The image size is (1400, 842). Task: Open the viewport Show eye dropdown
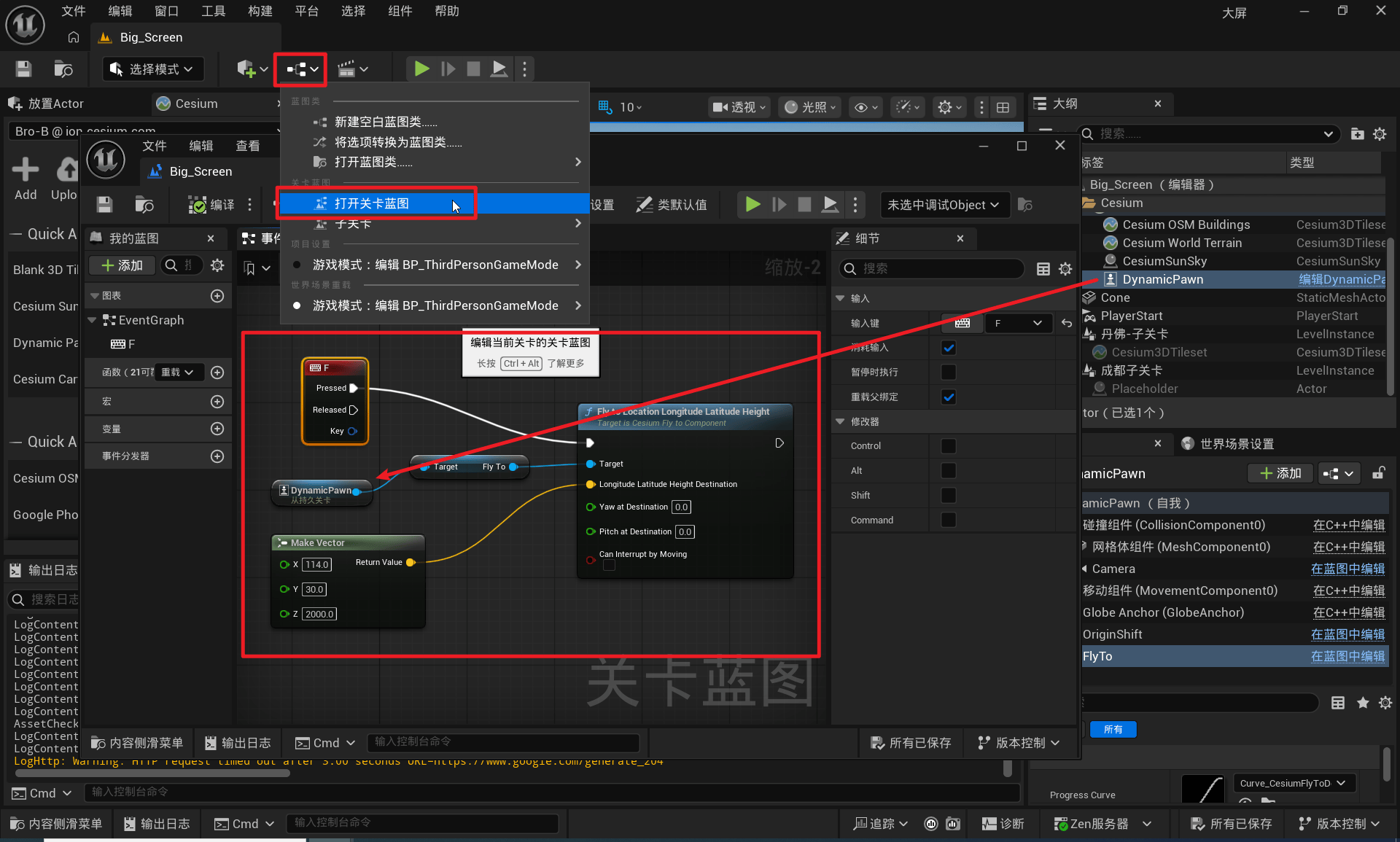pos(866,107)
